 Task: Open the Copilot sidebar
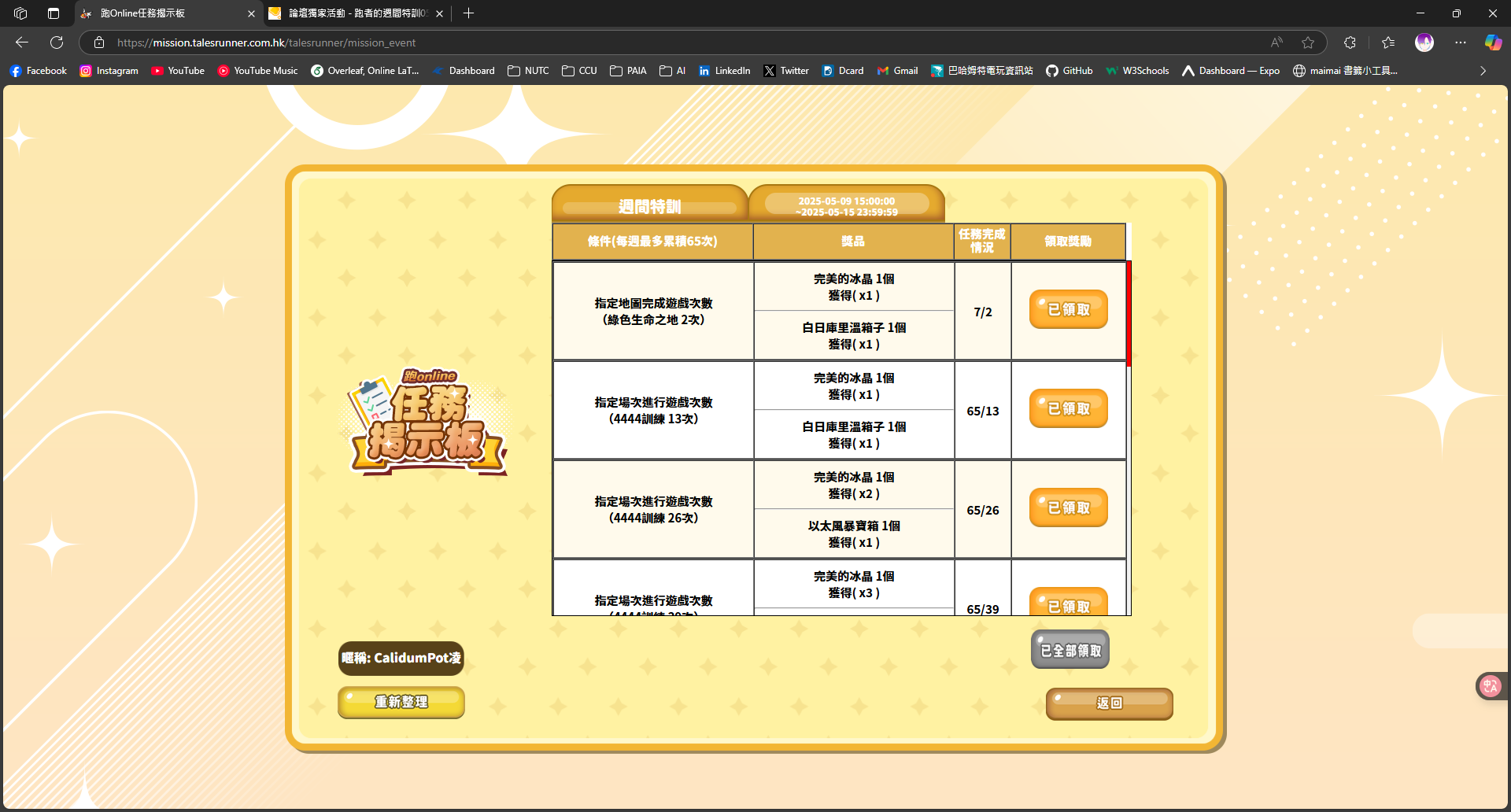1493,42
